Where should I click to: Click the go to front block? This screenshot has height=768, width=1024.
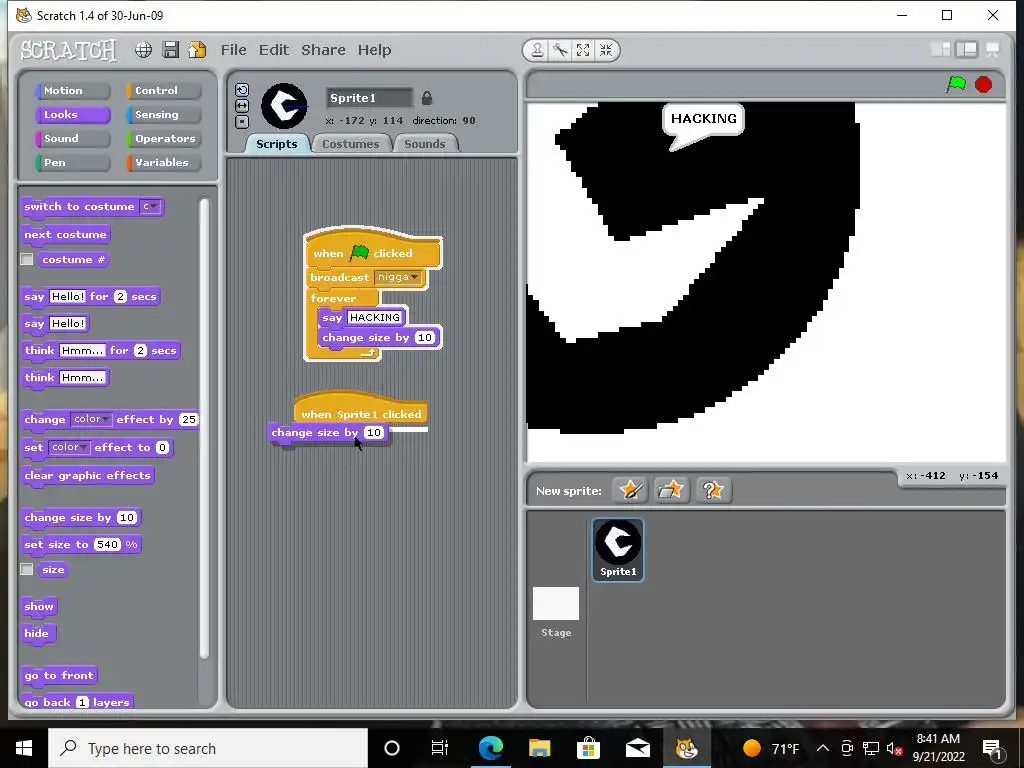[x=59, y=676]
